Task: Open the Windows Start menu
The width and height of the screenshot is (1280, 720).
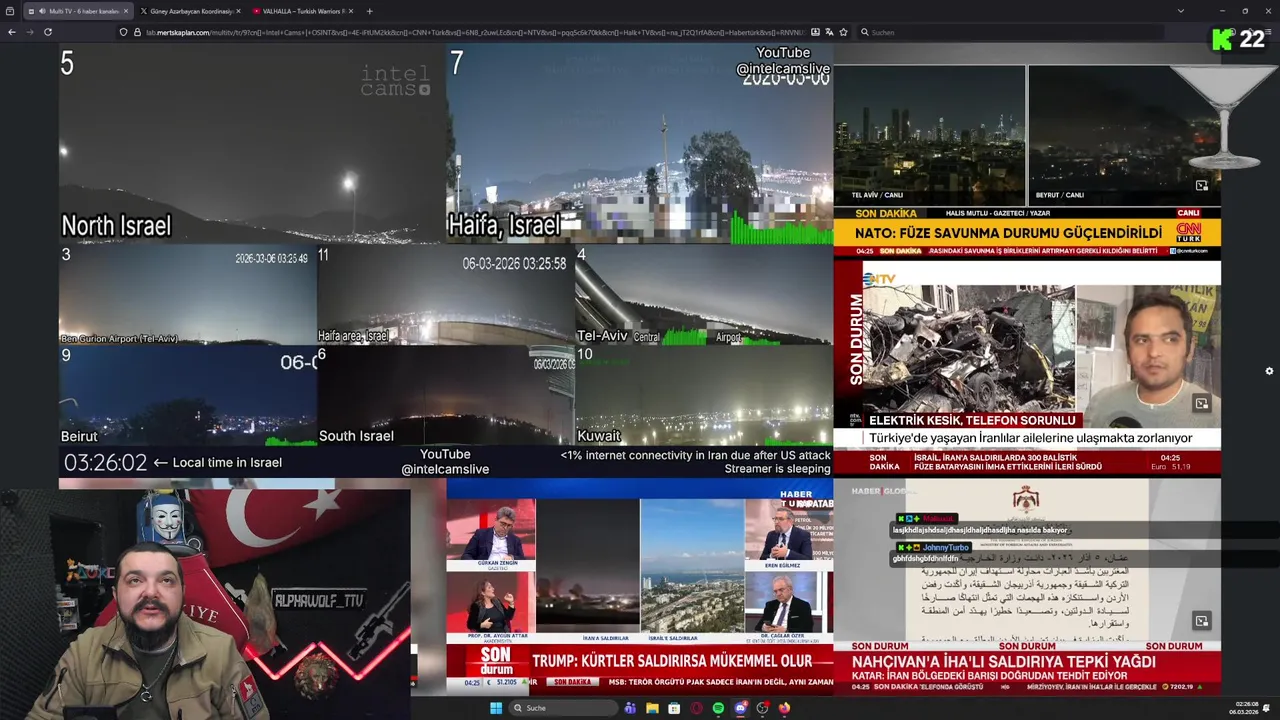Action: (x=495, y=708)
